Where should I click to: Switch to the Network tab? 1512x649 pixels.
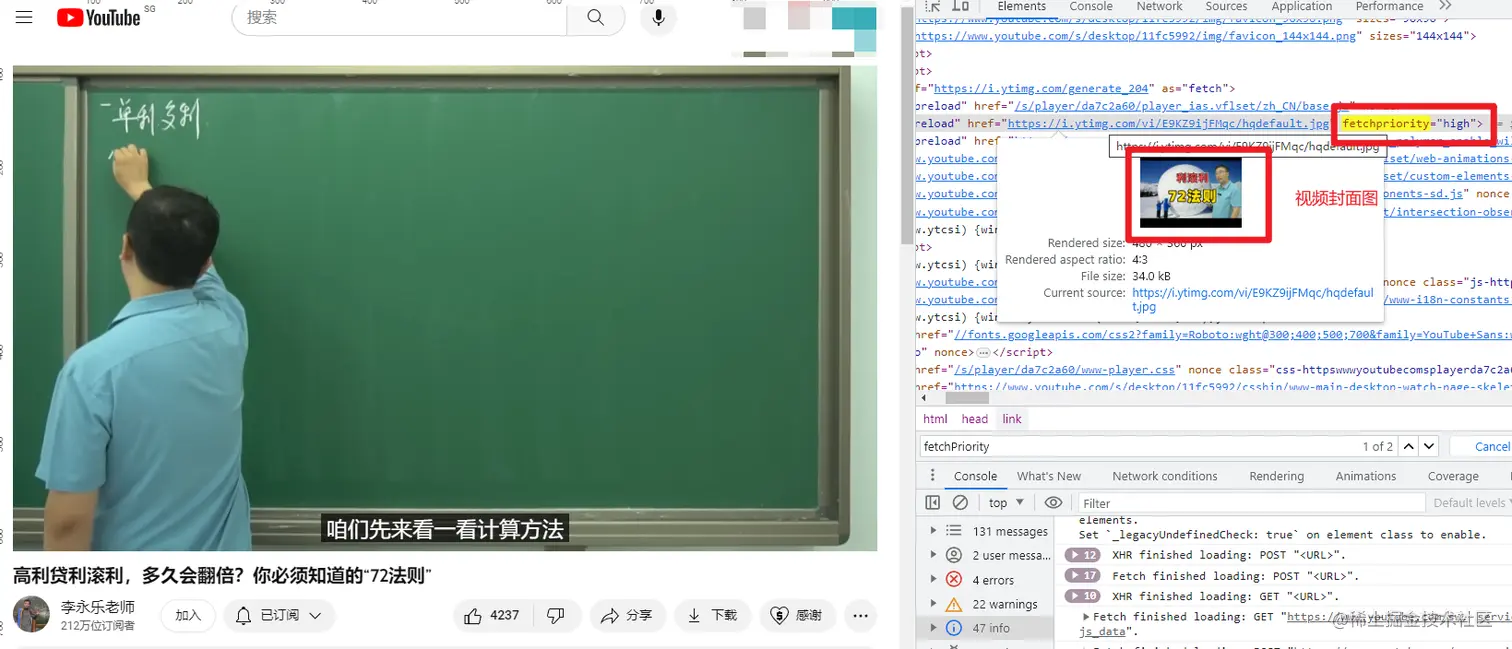pyautogui.click(x=1159, y=6)
